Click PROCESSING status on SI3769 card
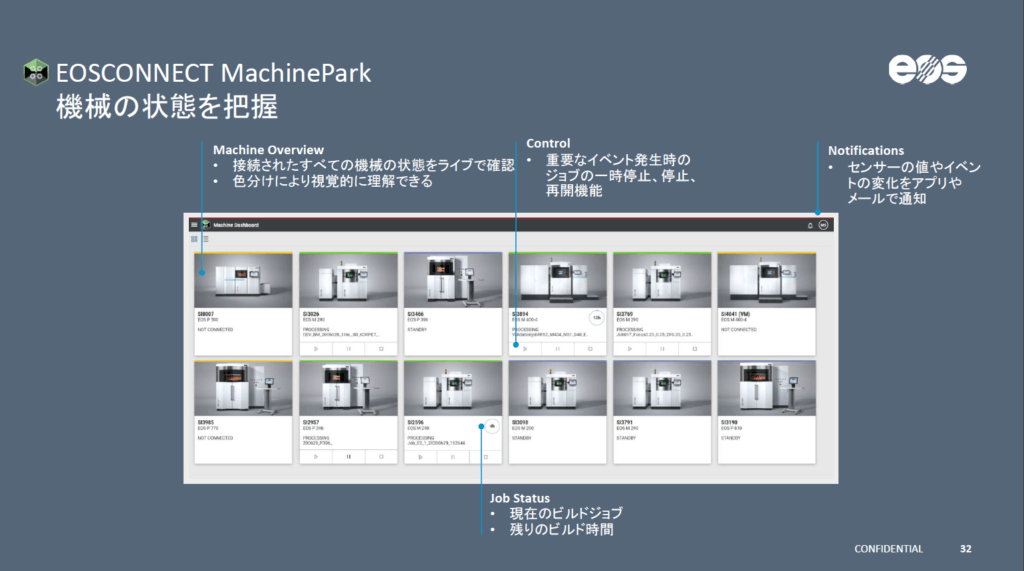The width and height of the screenshot is (1024, 571). click(630, 330)
